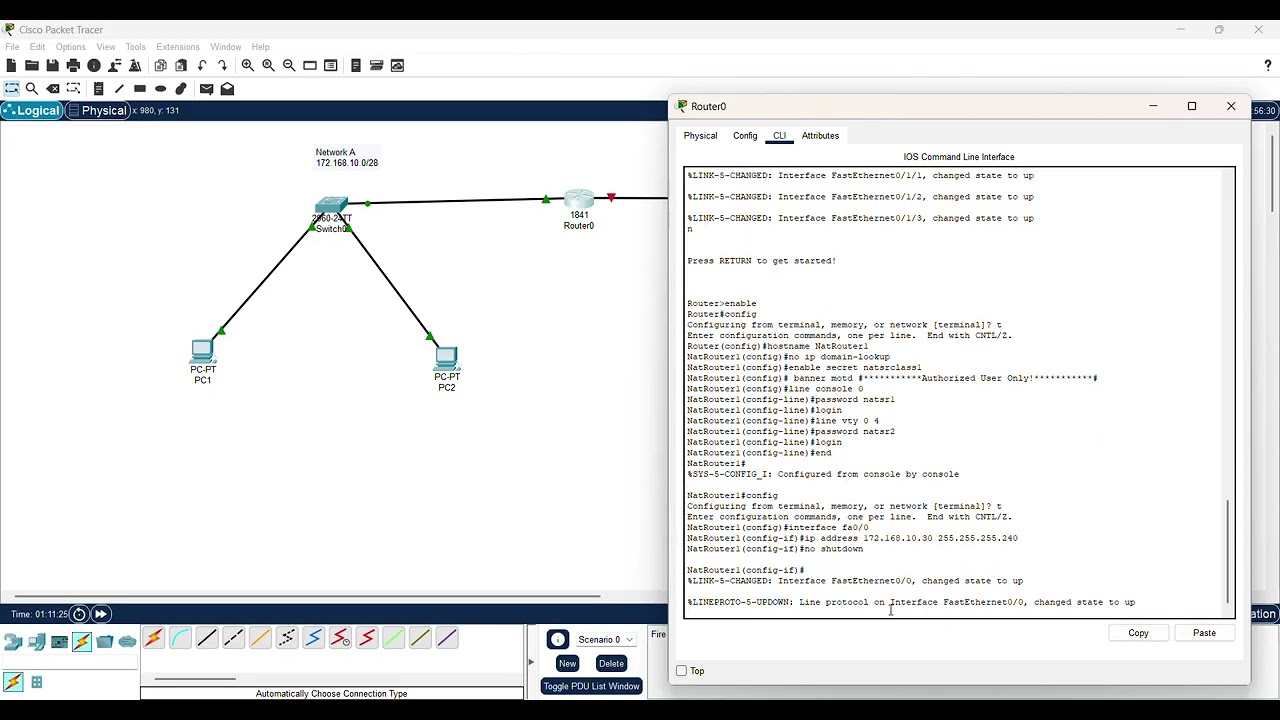Choose the purple USB cable
1280x720 pixels.
coord(446,638)
